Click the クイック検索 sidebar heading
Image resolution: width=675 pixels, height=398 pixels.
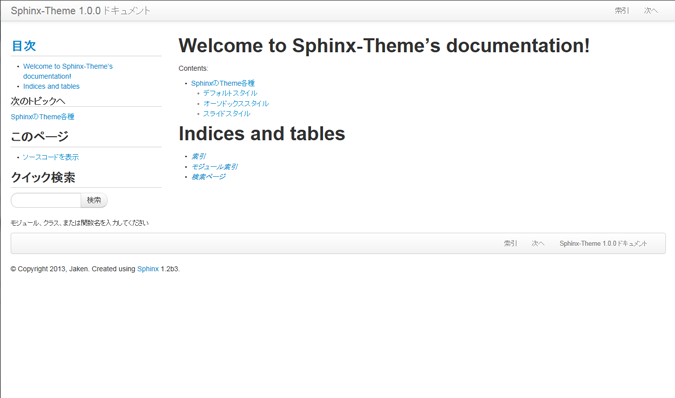(43, 177)
